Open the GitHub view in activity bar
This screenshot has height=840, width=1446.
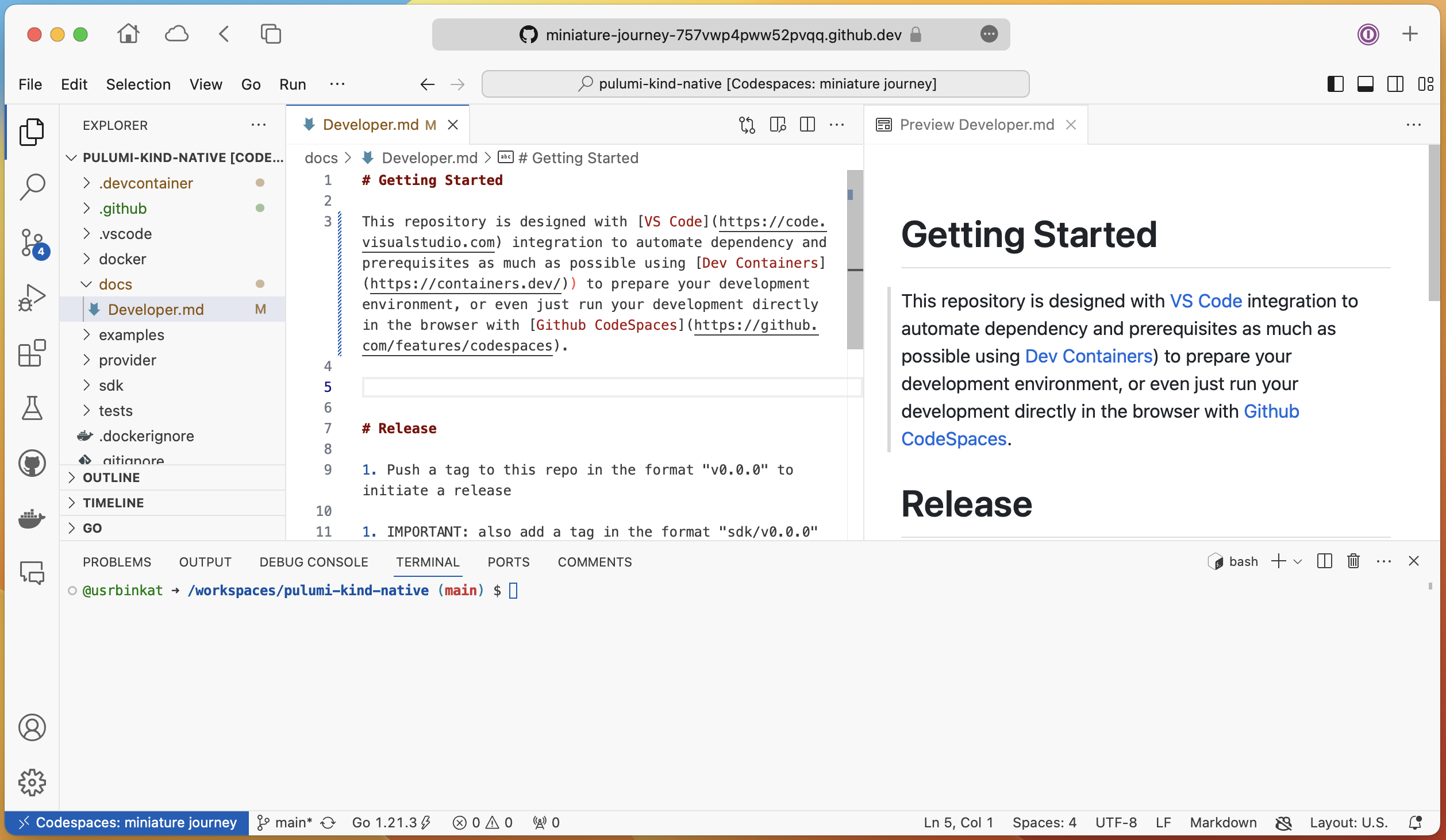point(32,463)
